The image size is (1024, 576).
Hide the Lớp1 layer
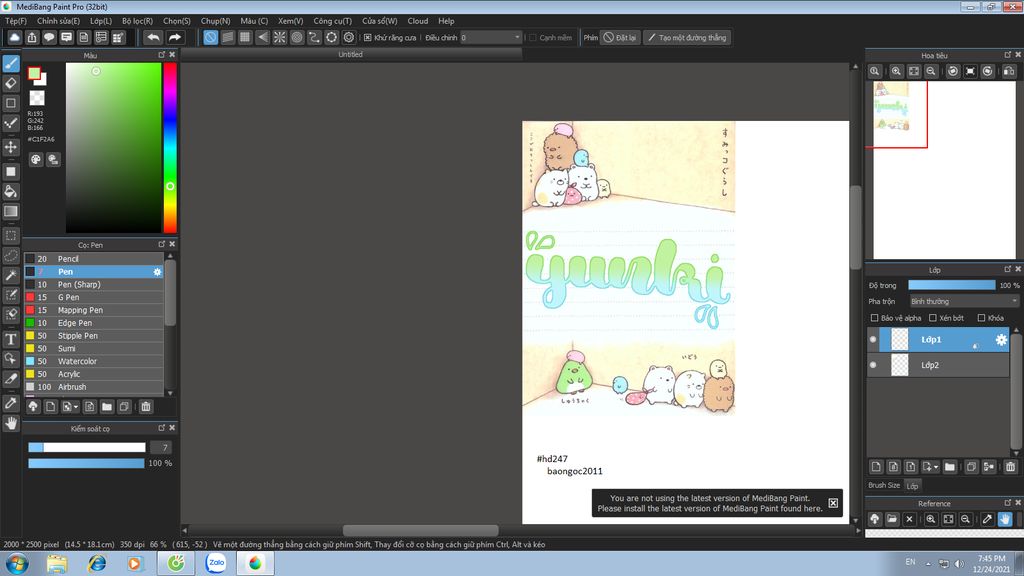[x=873, y=340]
